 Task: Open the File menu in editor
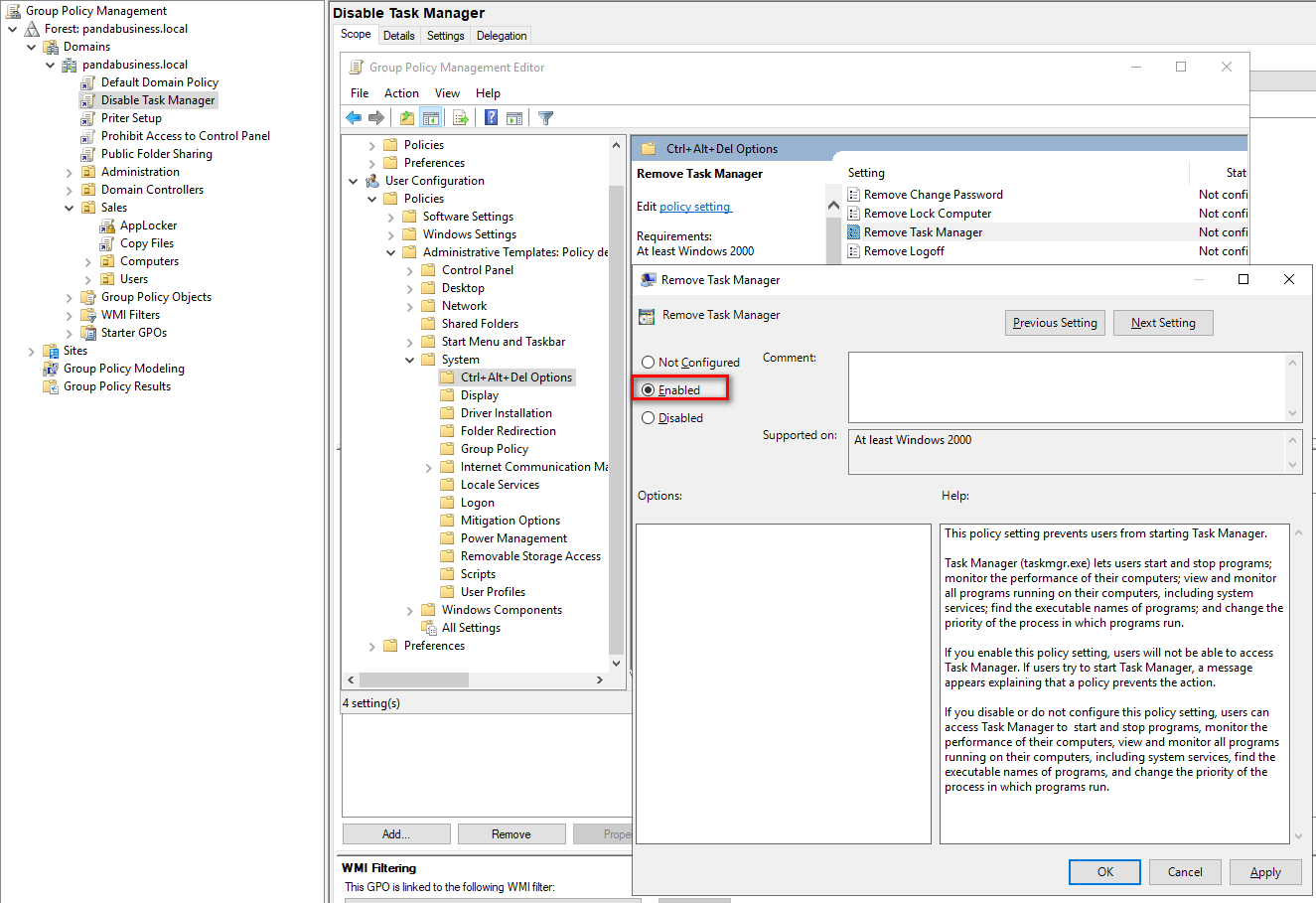[x=360, y=93]
